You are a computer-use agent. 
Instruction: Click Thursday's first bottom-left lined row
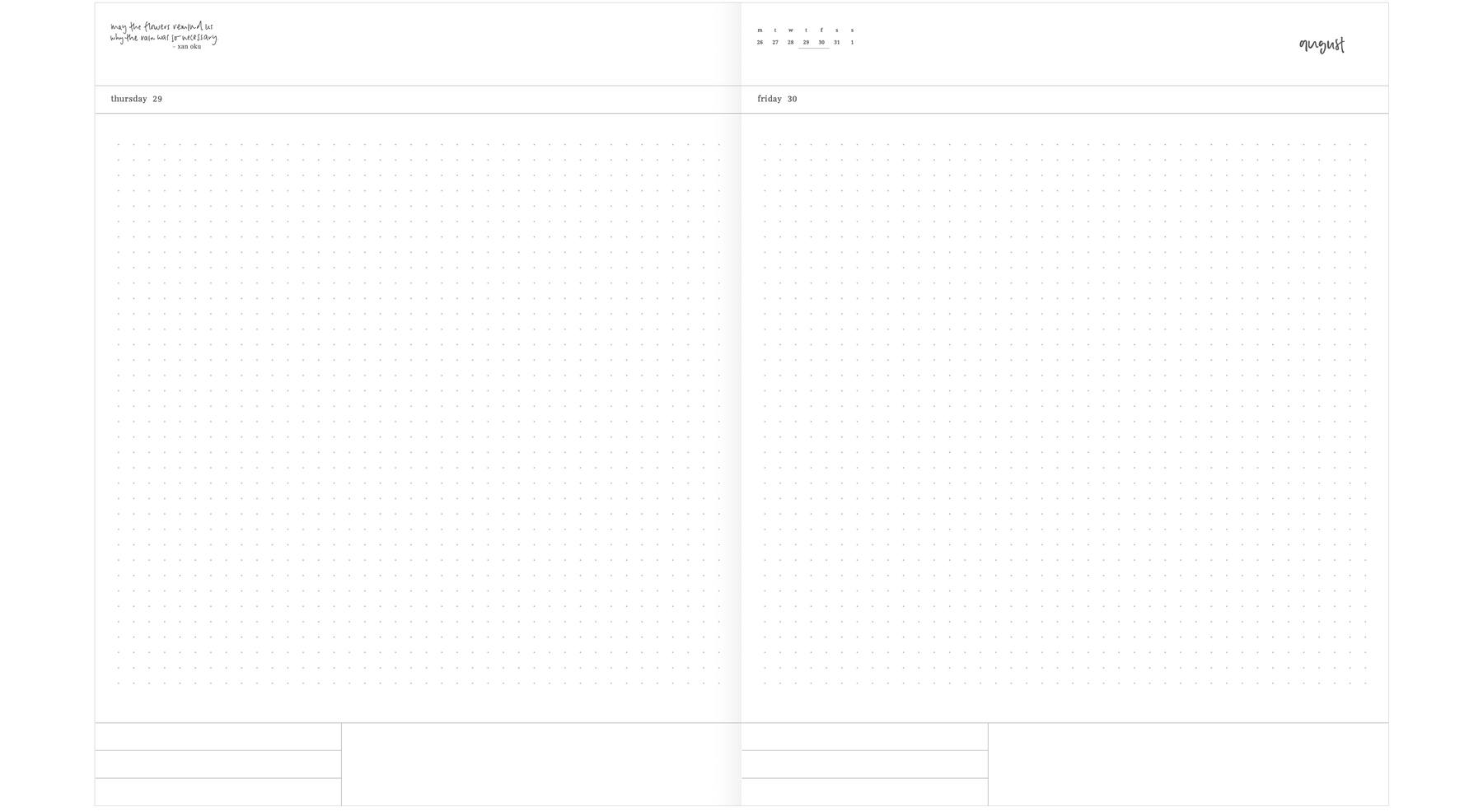pyautogui.click(x=218, y=736)
